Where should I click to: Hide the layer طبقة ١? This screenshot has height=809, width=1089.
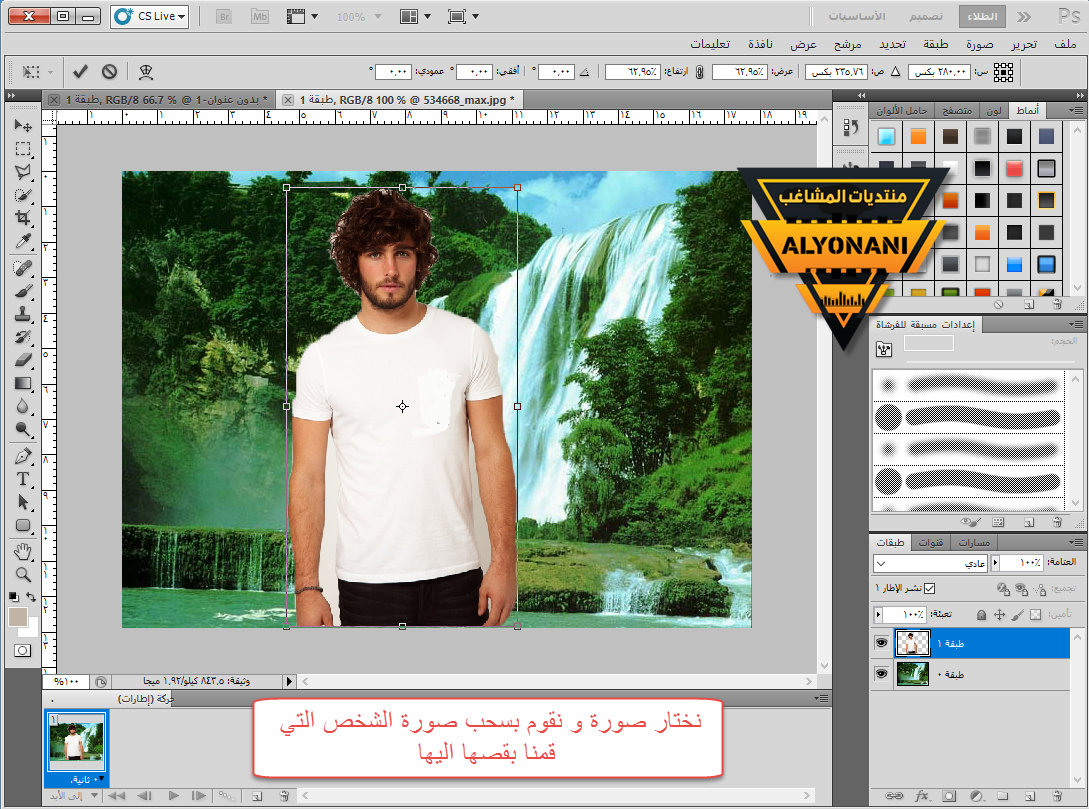coord(881,643)
